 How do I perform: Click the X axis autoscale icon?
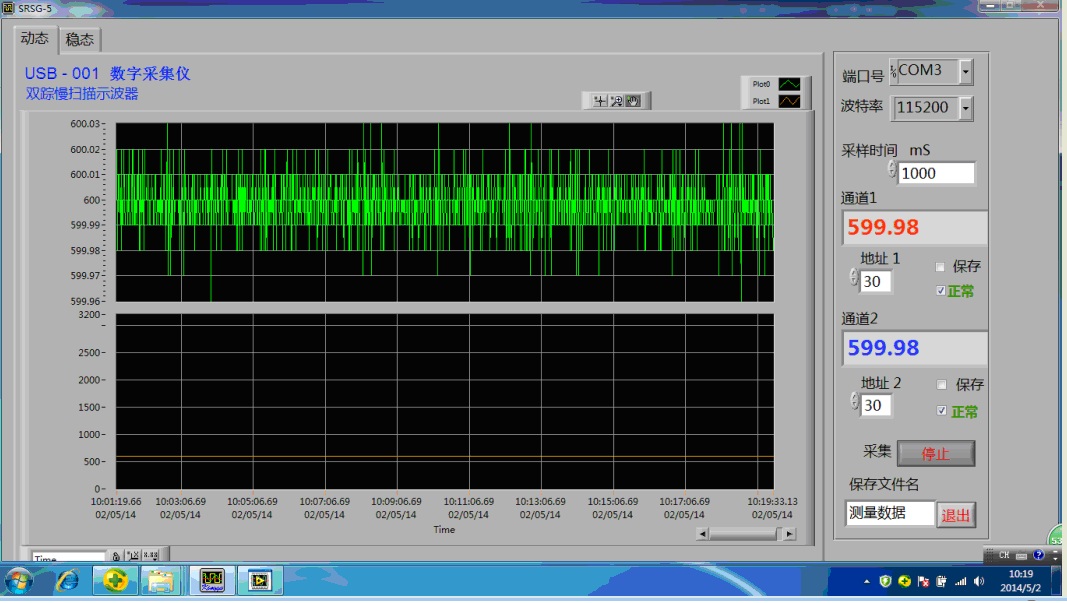(133, 556)
